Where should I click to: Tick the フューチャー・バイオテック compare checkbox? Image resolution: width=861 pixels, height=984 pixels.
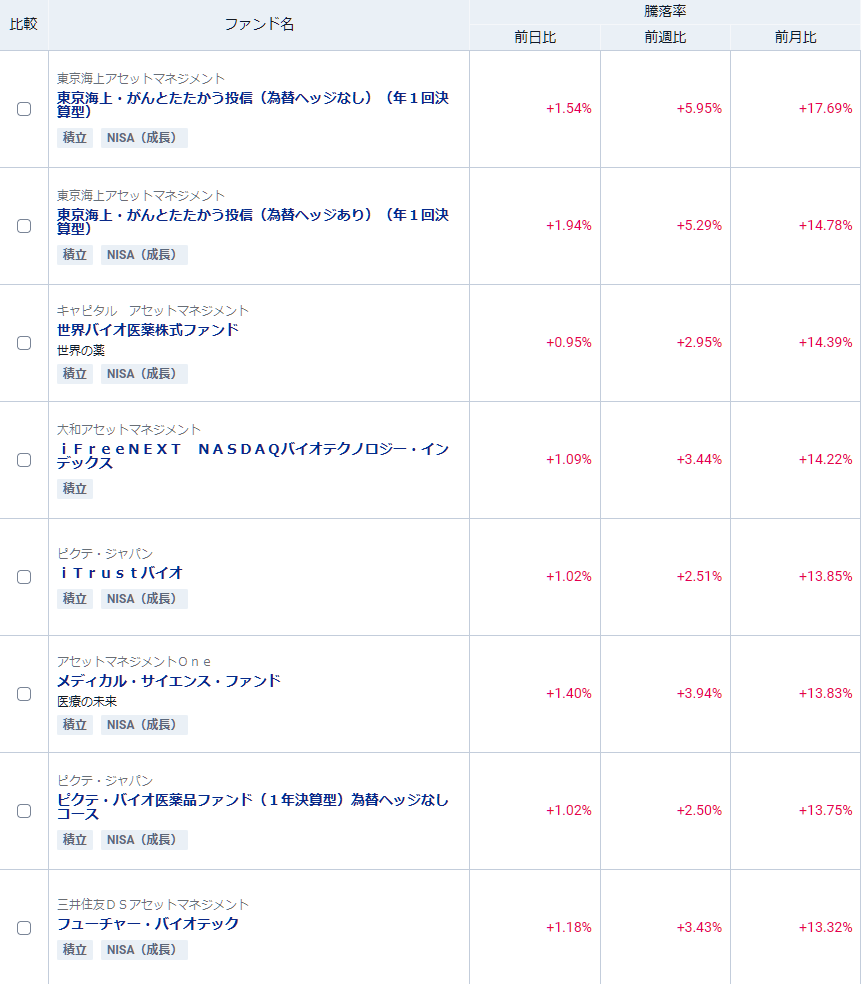click(24, 928)
